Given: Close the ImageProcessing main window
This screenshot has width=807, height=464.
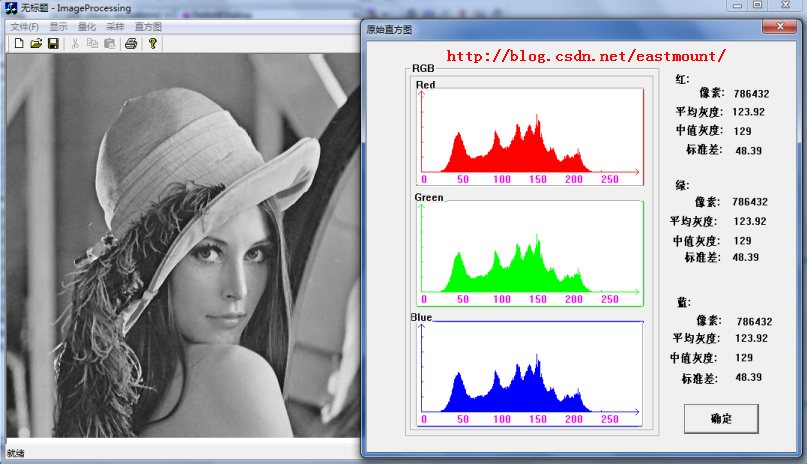Looking at the screenshot, I should pos(786,6).
